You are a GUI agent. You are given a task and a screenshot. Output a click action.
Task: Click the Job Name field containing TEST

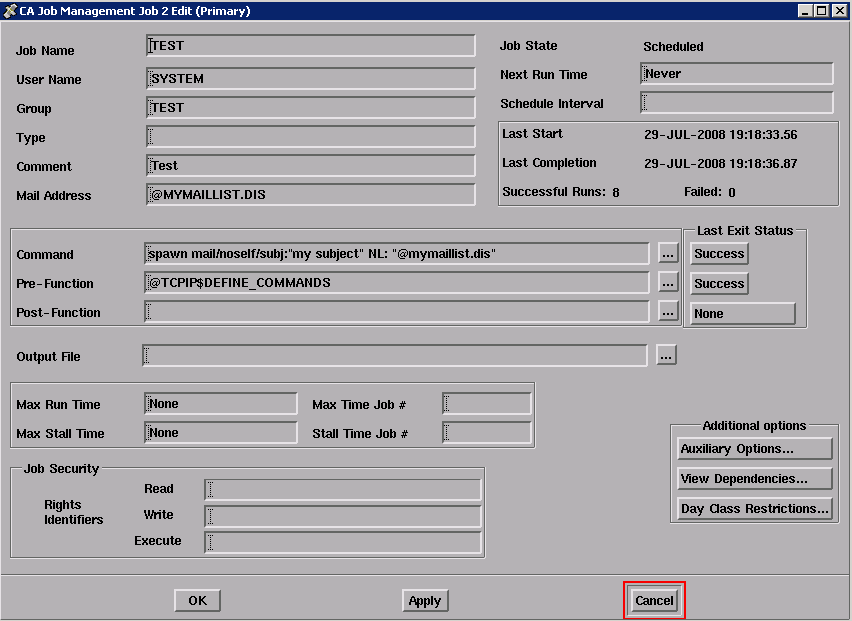310,45
